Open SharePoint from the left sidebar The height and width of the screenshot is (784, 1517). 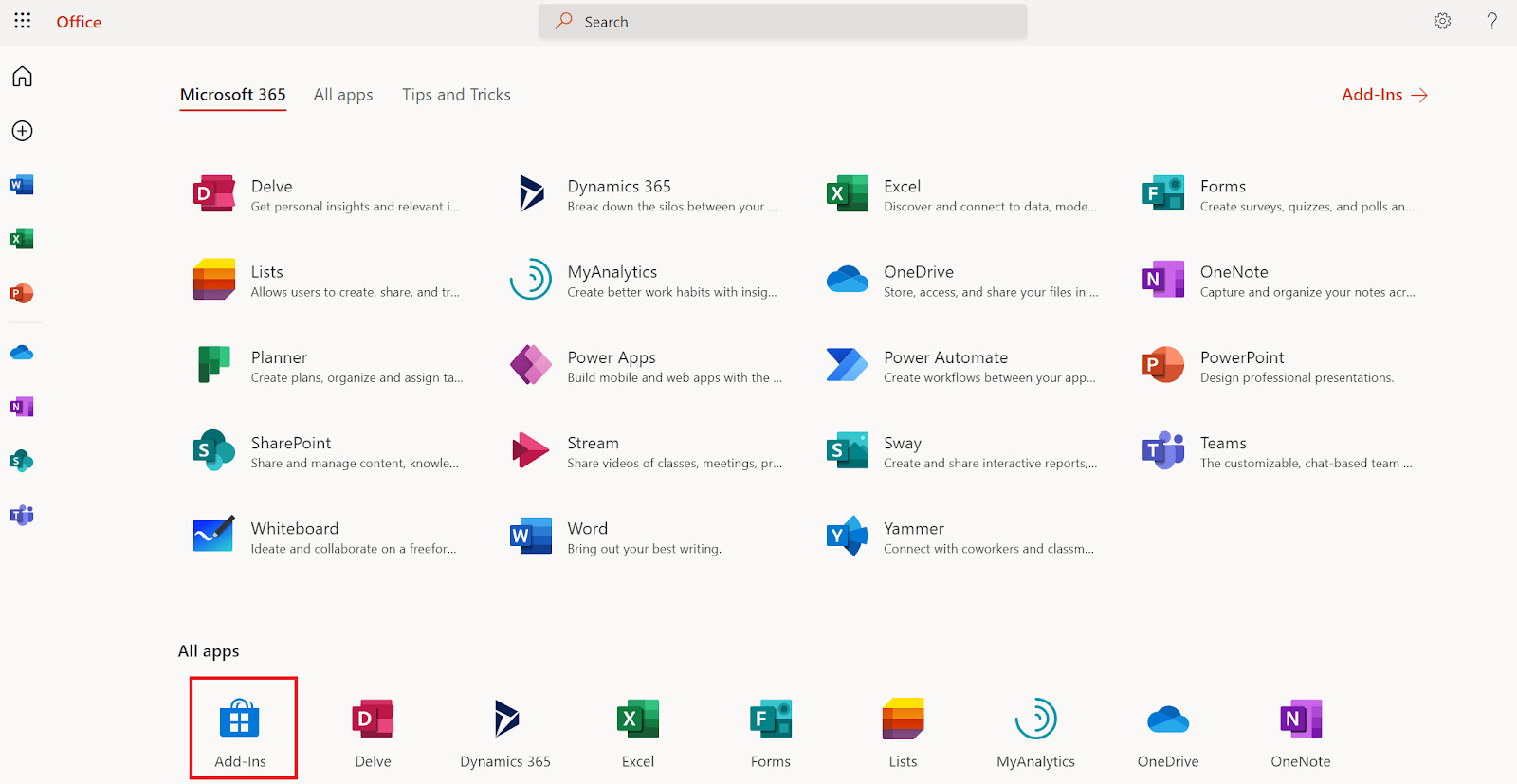click(22, 461)
